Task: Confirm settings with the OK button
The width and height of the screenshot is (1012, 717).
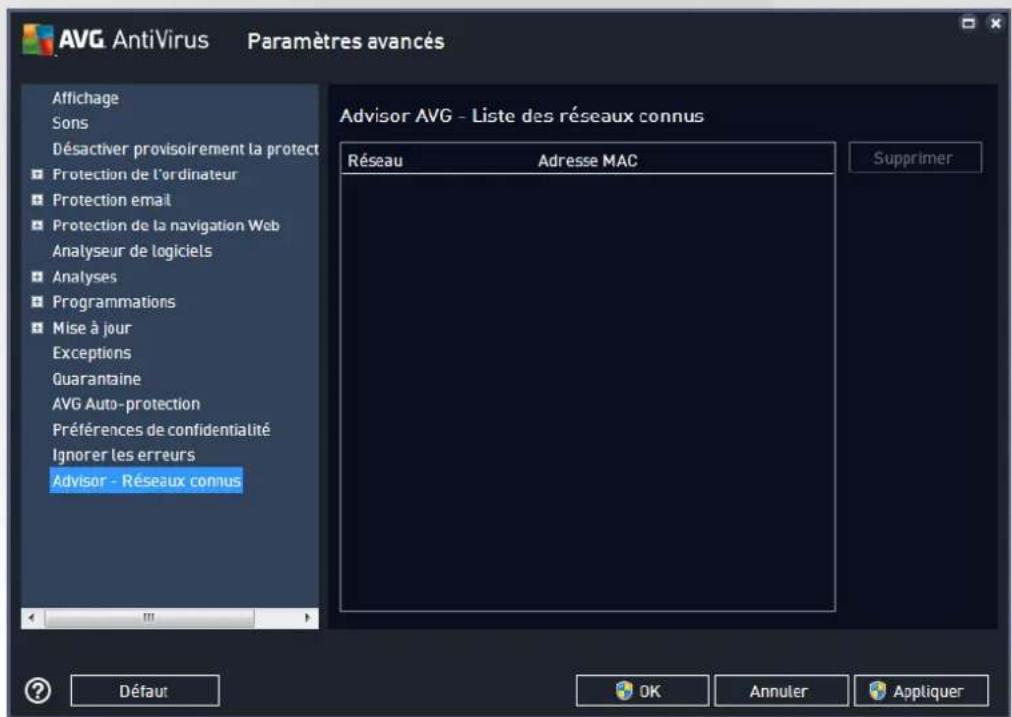Action: (x=642, y=691)
